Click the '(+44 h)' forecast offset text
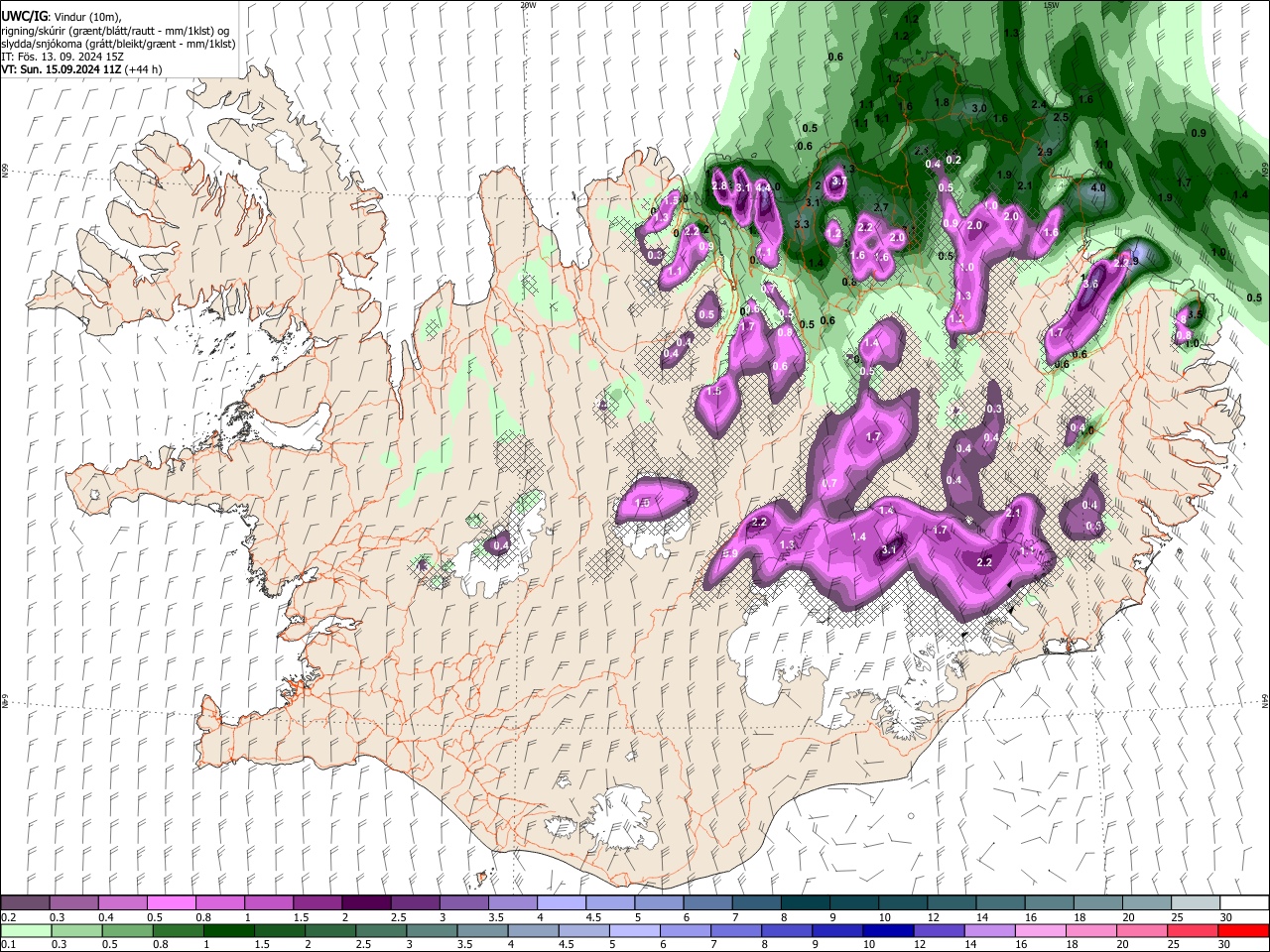 tap(143, 69)
